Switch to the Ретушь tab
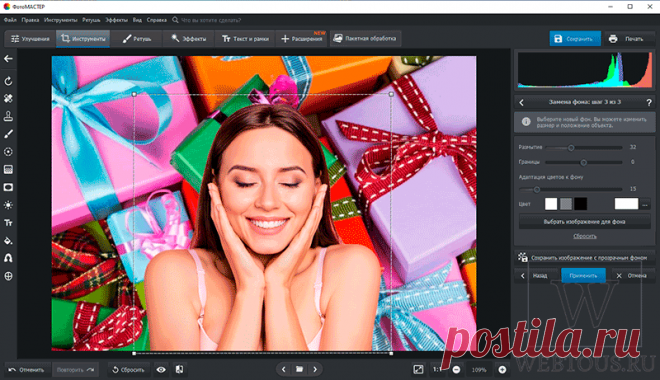The height and width of the screenshot is (380, 660). (x=136, y=39)
